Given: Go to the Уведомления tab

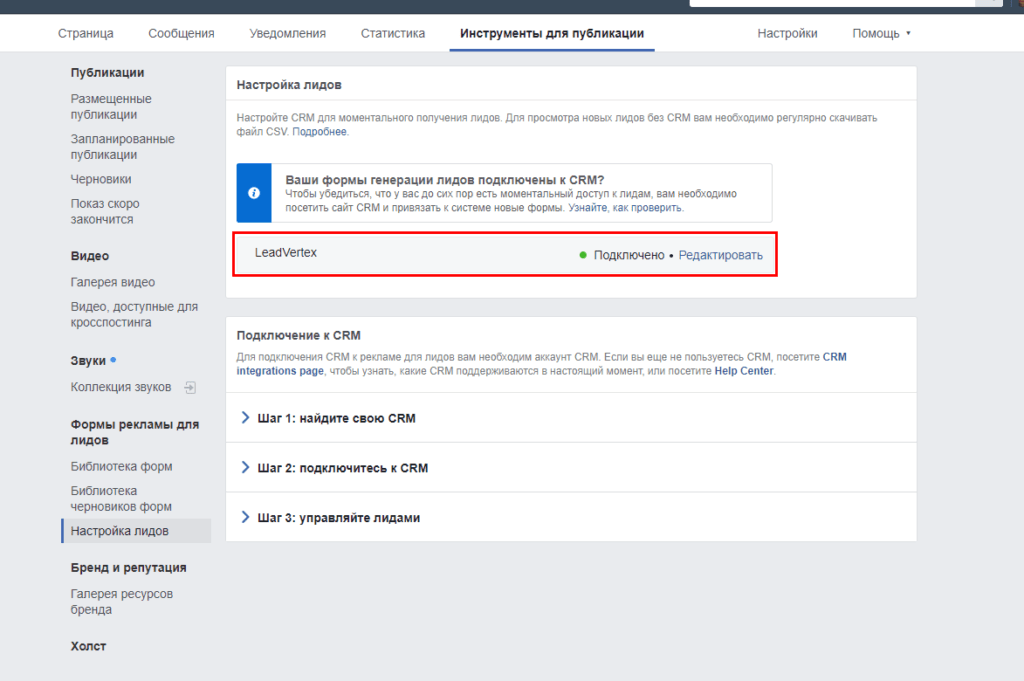Looking at the screenshot, I should coord(287,33).
